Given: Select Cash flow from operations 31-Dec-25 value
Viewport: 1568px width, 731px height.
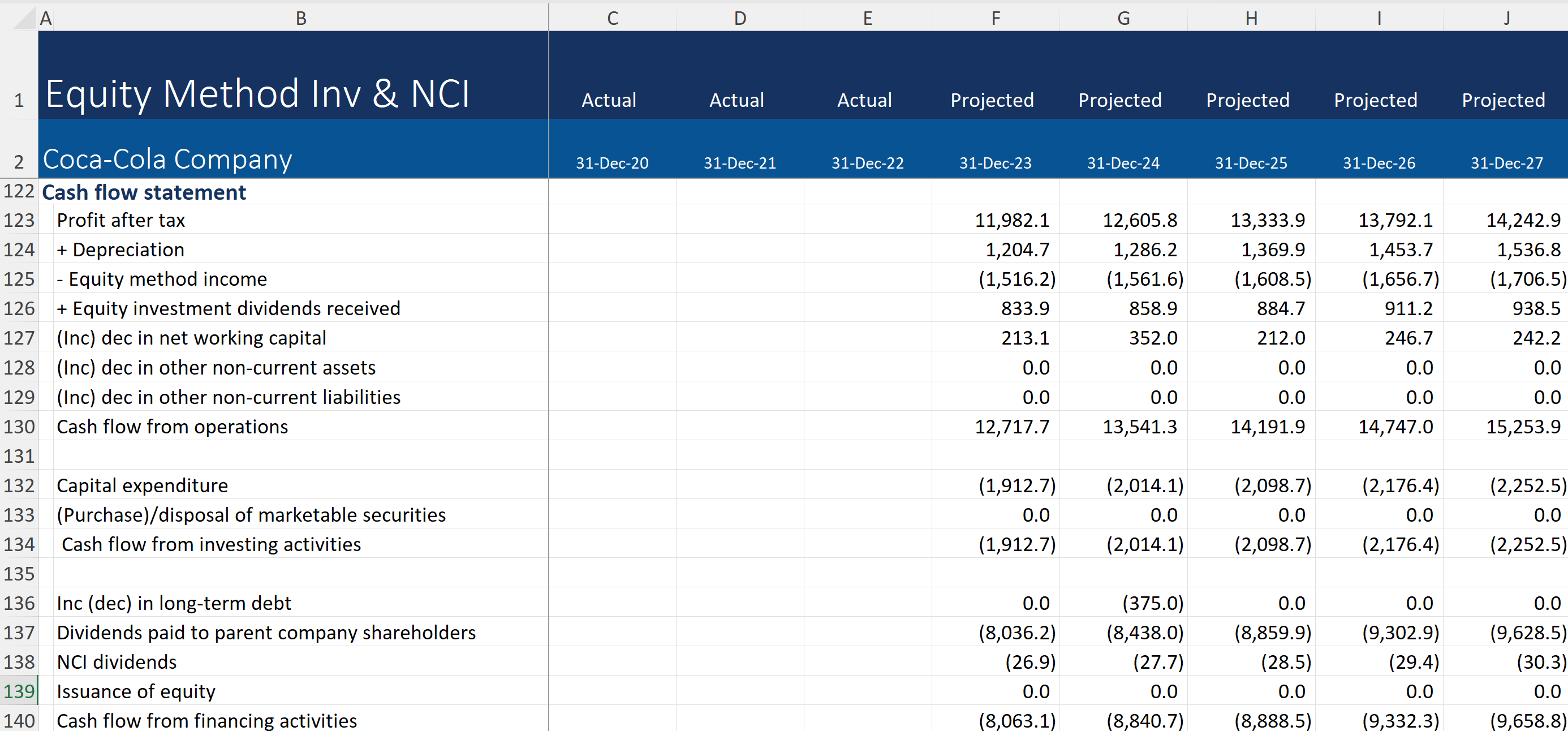Looking at the screenshot, I should coord(1267,427).
